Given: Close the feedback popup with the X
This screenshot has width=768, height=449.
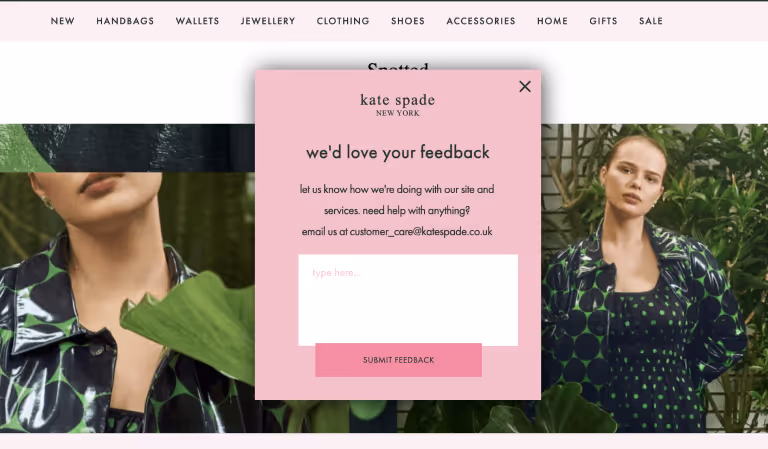Looking at the screenshot, I should tap(525, 87).
